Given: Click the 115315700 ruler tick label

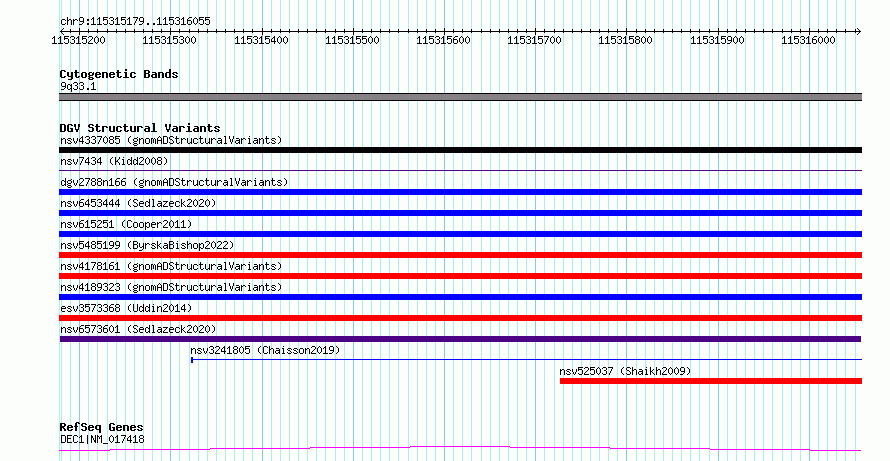Looking at the screenshot, I should point(534,40).
